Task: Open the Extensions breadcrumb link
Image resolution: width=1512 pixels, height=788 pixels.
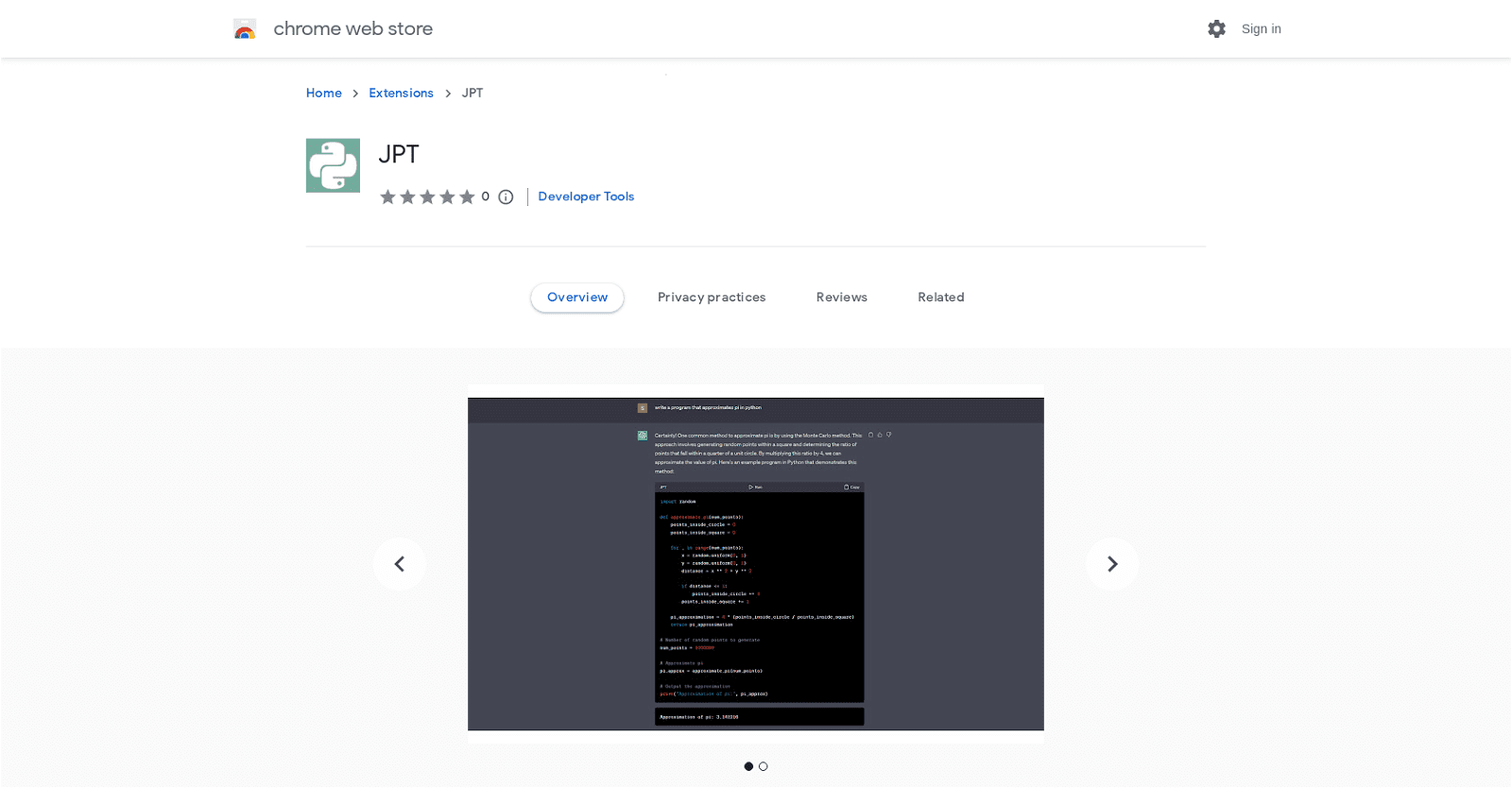Action: 401,94
